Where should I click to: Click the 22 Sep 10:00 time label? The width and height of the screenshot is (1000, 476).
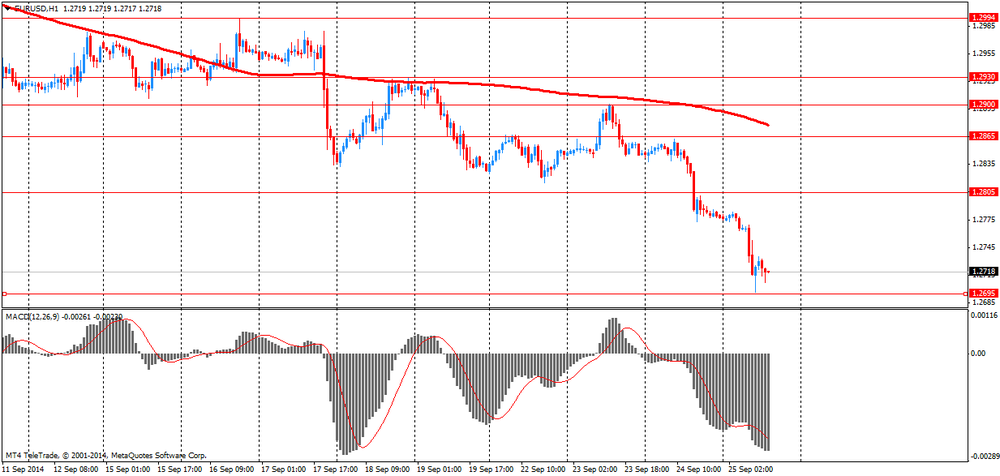541,469
